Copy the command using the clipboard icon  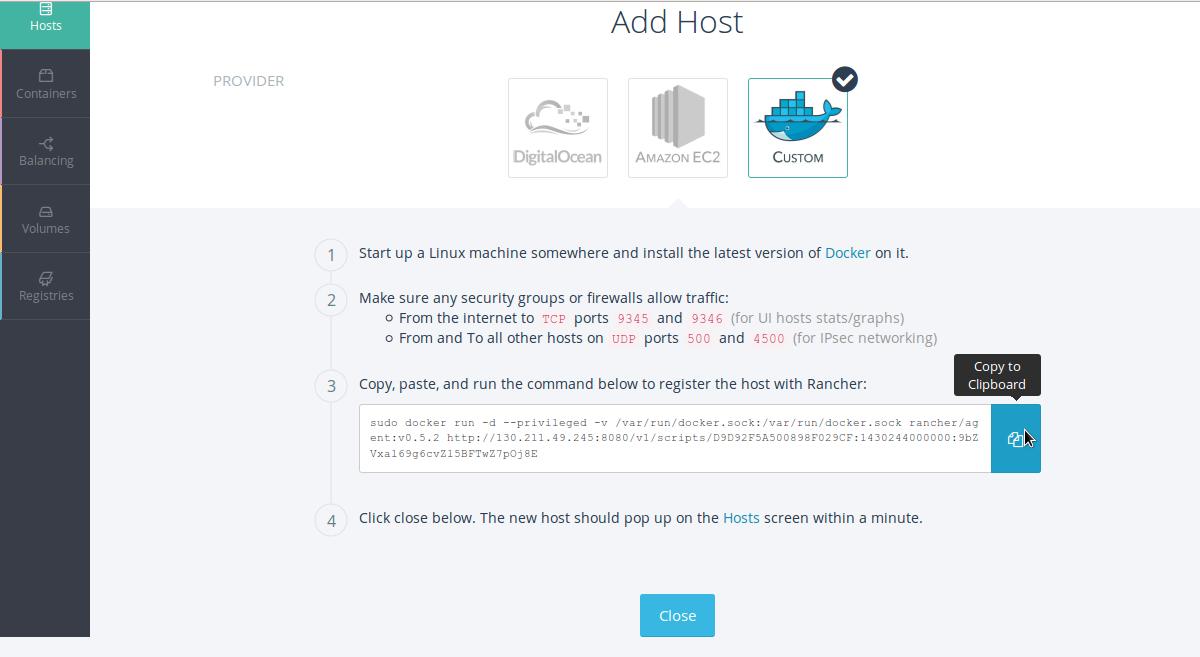[x=1015, y=438]
